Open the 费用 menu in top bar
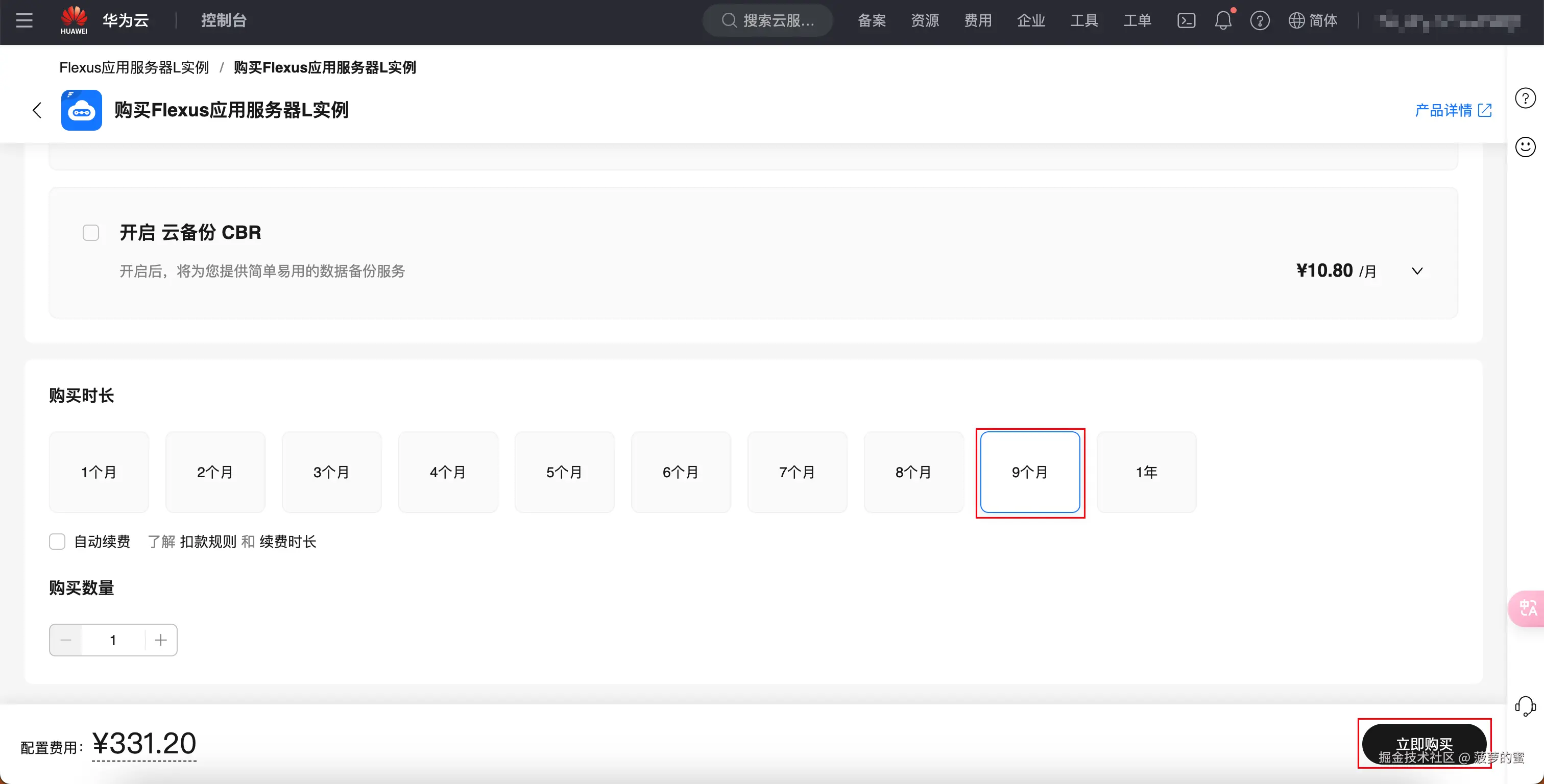 tap(978, 20)
